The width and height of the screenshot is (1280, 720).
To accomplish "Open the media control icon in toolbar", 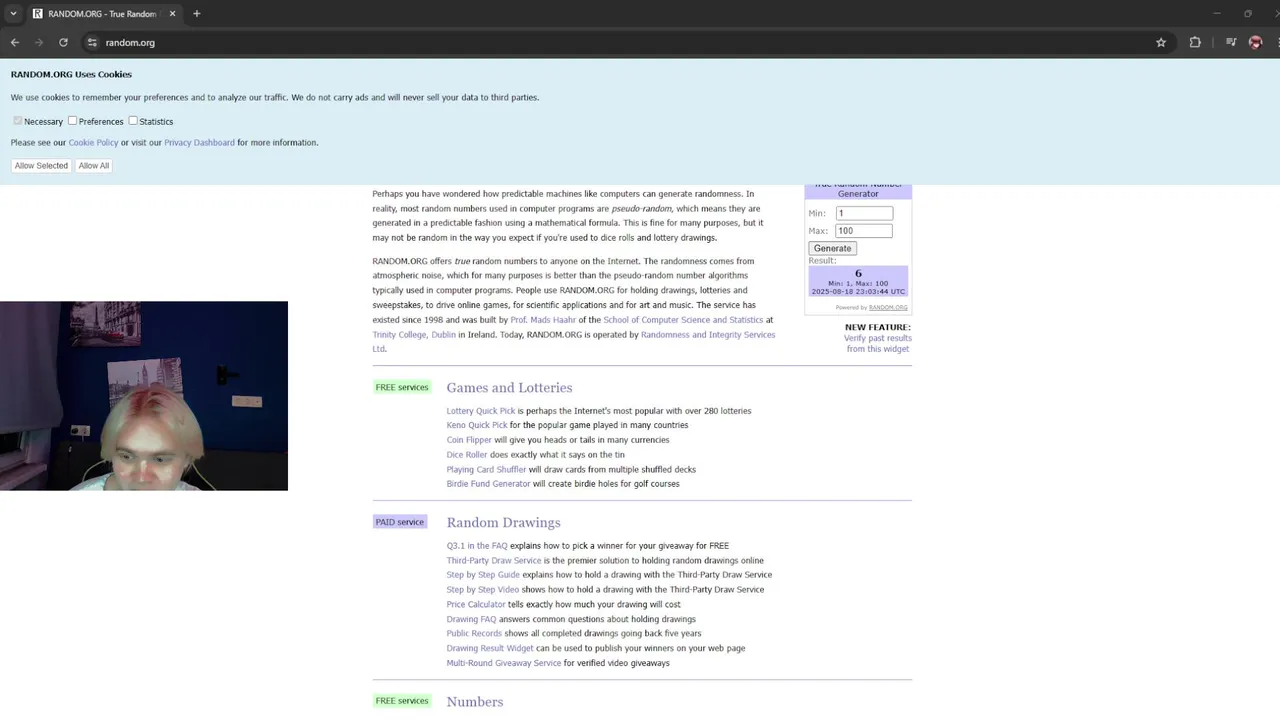I will 1231,42.
